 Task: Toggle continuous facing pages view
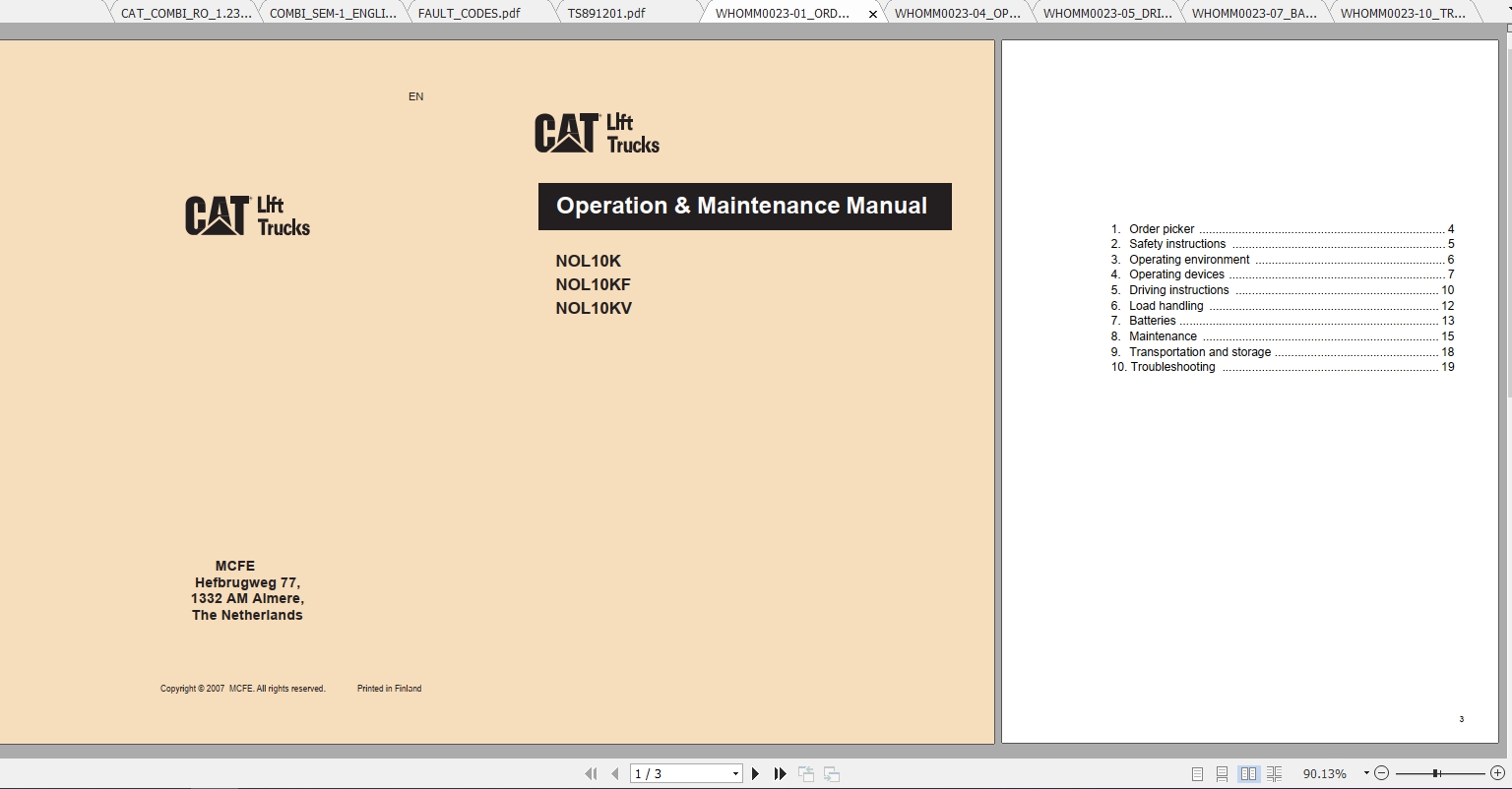[x=1274, y=773]
